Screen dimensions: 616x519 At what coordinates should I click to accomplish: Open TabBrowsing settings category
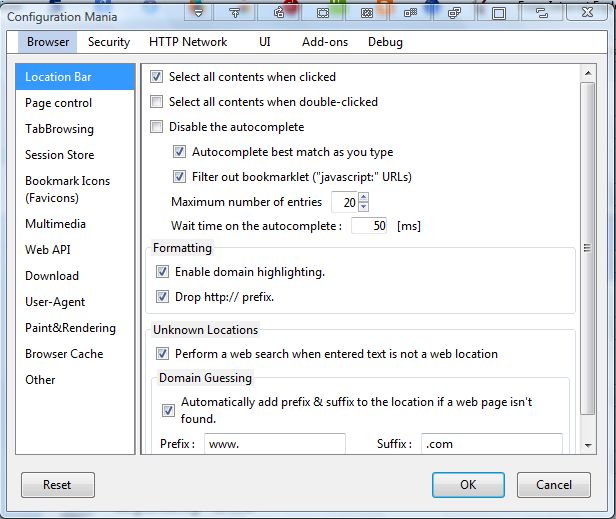[75, 129]
